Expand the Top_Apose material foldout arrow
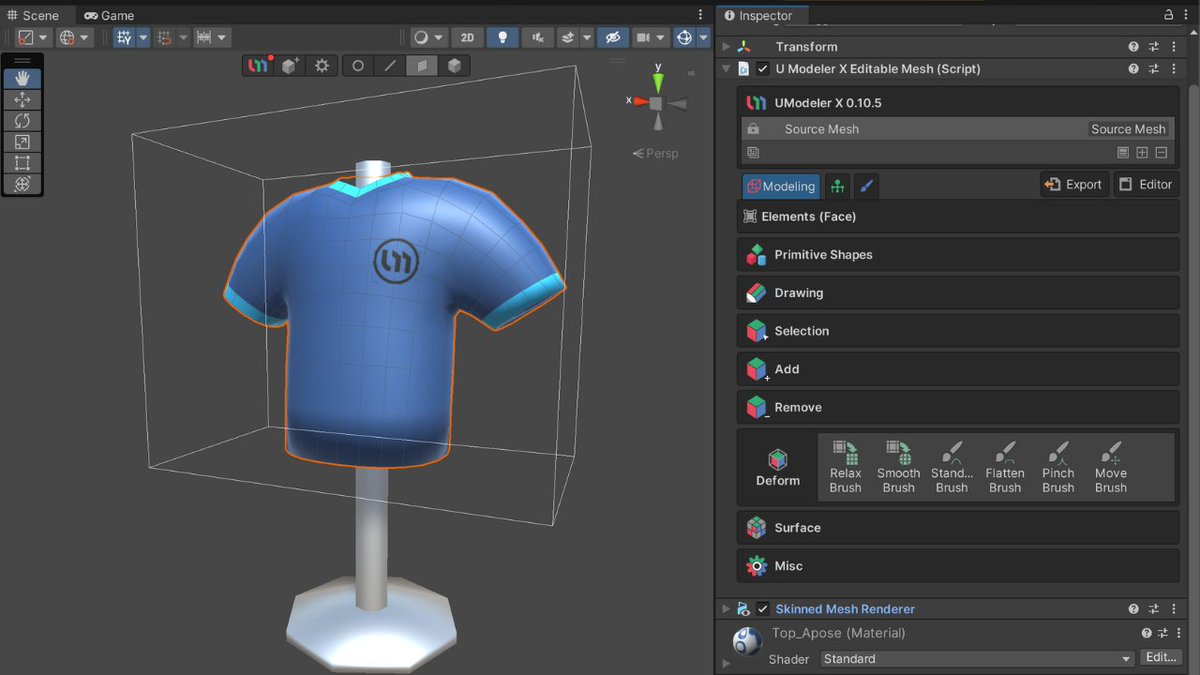 (727, 662)
